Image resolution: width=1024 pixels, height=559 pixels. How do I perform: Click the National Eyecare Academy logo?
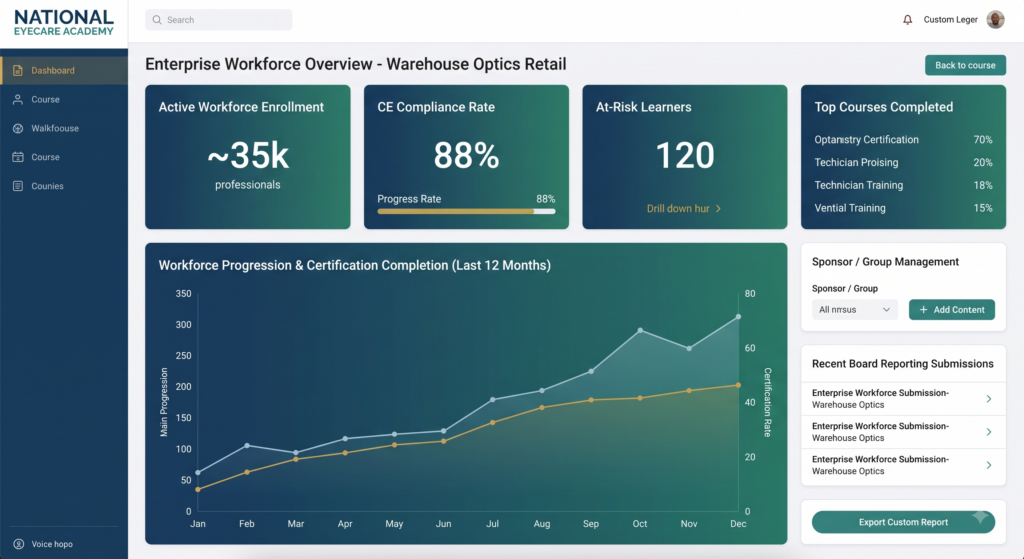click(64, 22)
